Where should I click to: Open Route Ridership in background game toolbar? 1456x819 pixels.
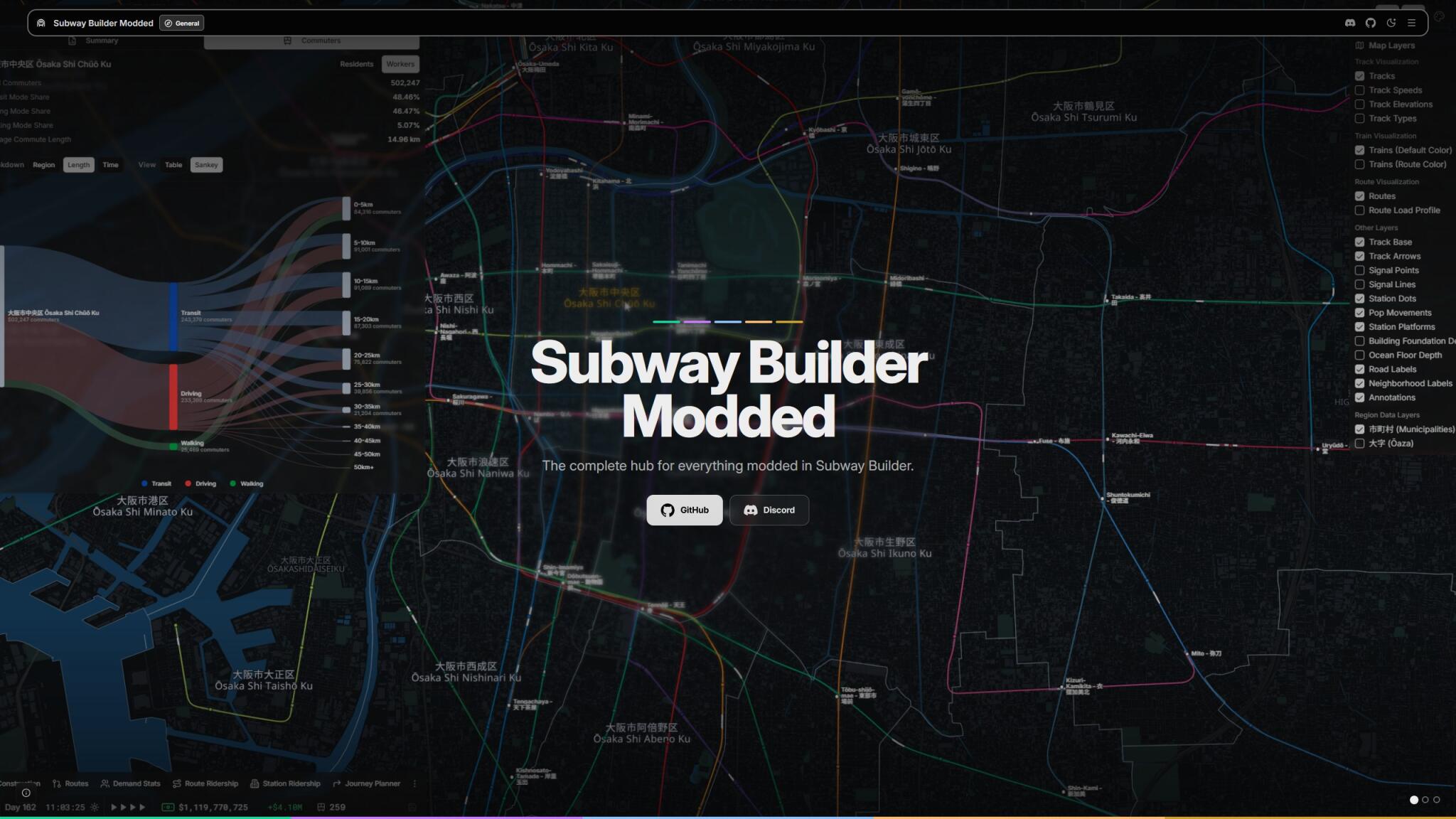point(205,783)
